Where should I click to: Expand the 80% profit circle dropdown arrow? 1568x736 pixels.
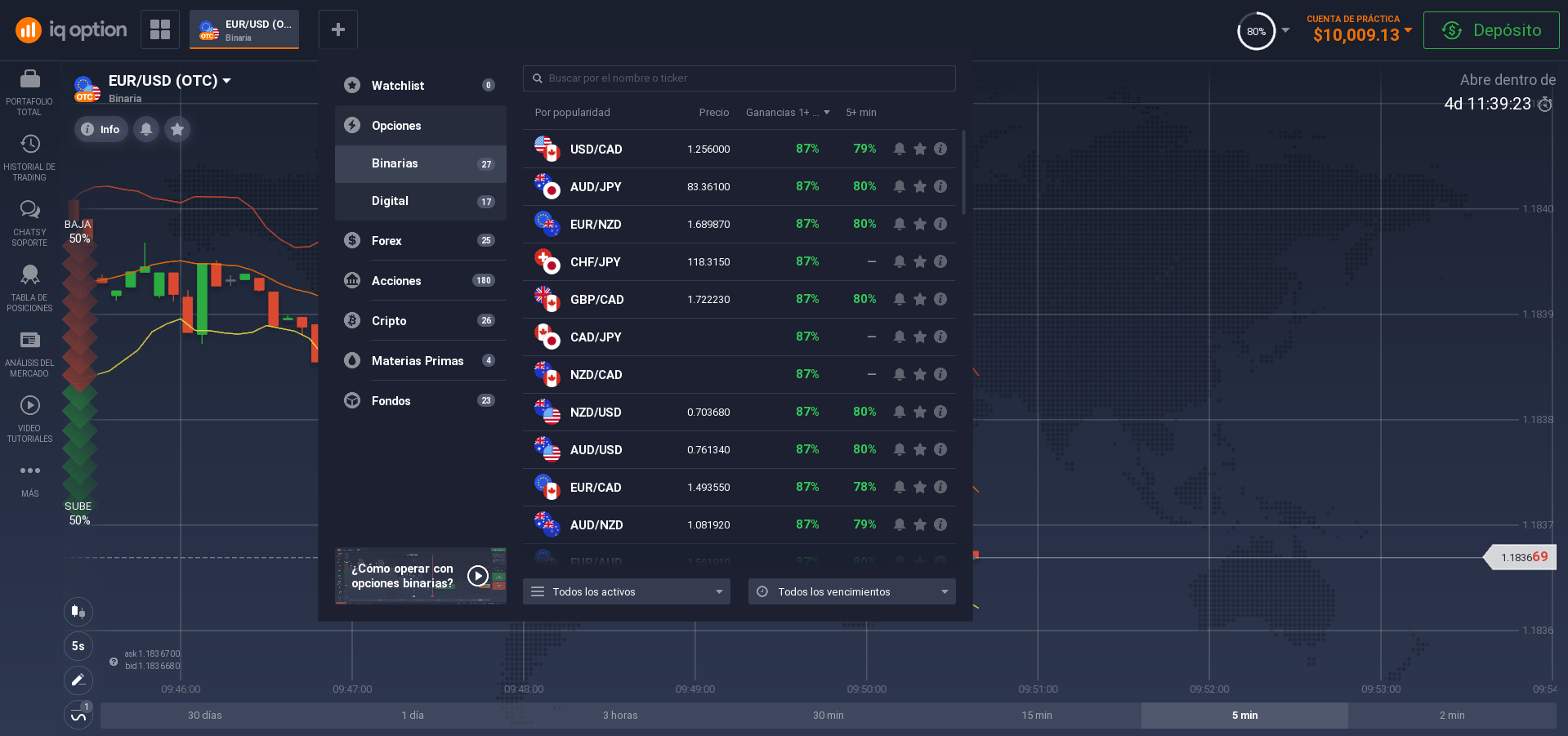pyautogui.click(x=1285, y=30)
